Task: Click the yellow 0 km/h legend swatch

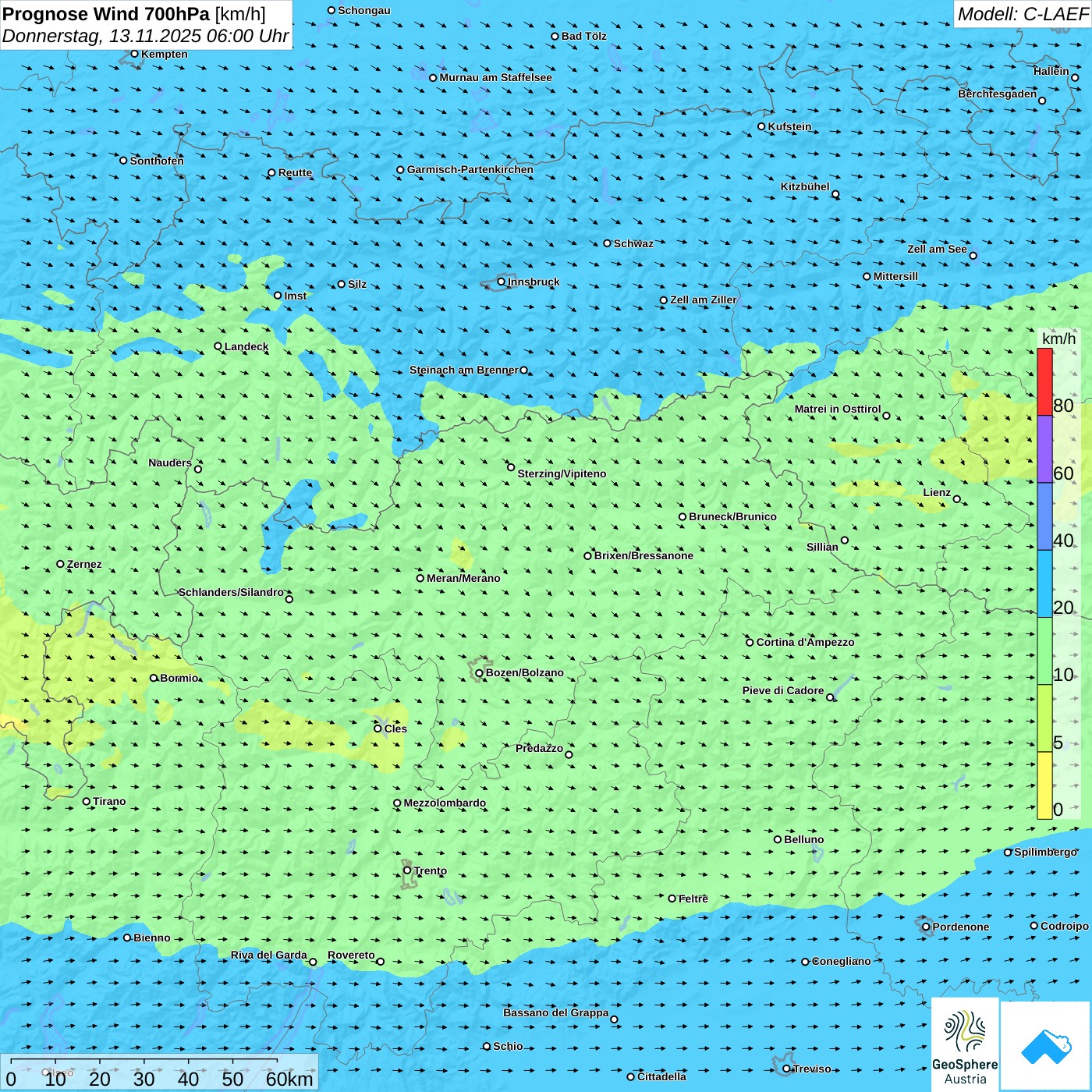Action: tap(1044, 785)
